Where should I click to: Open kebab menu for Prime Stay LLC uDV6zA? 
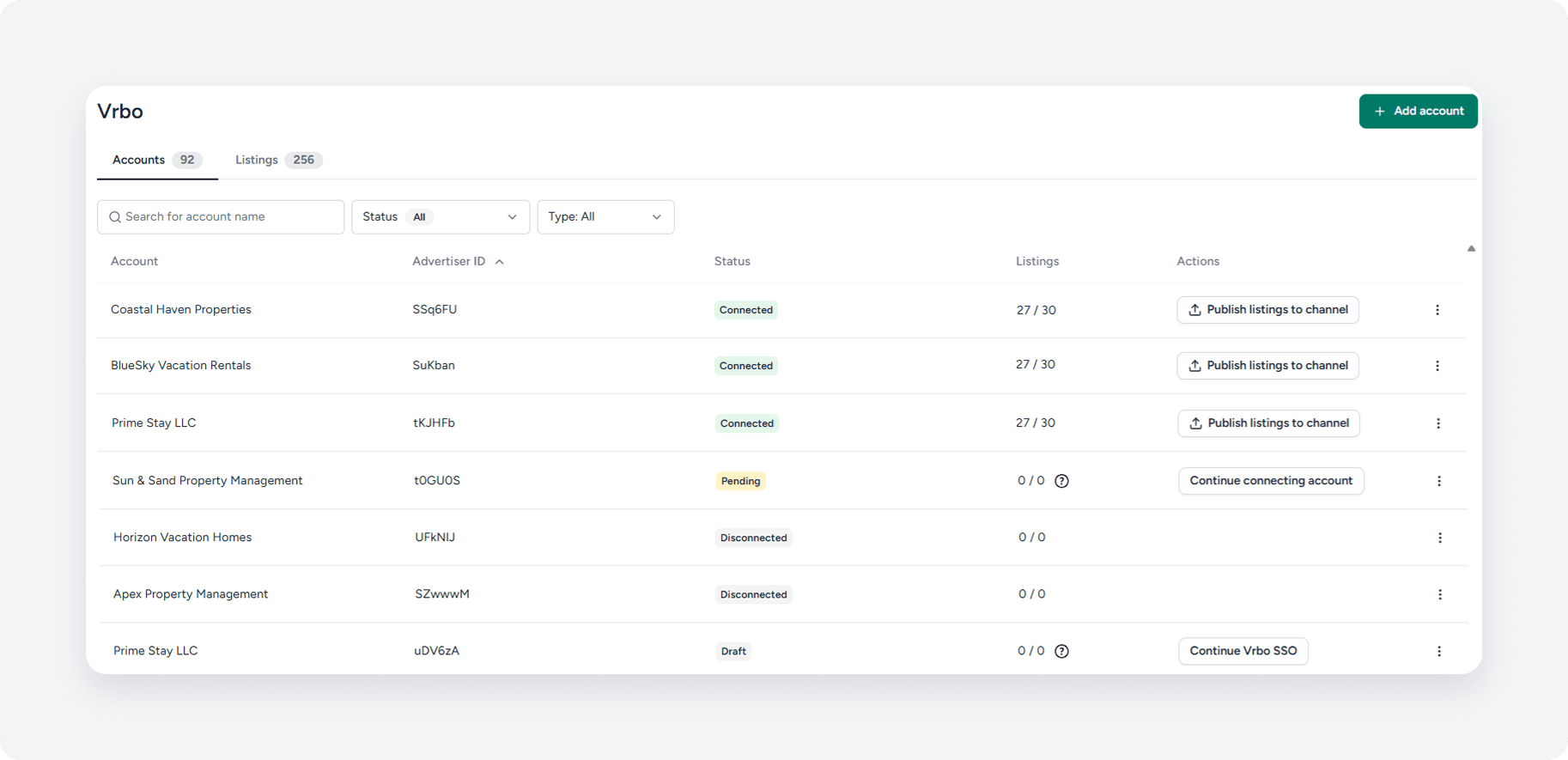point(1439,651)
